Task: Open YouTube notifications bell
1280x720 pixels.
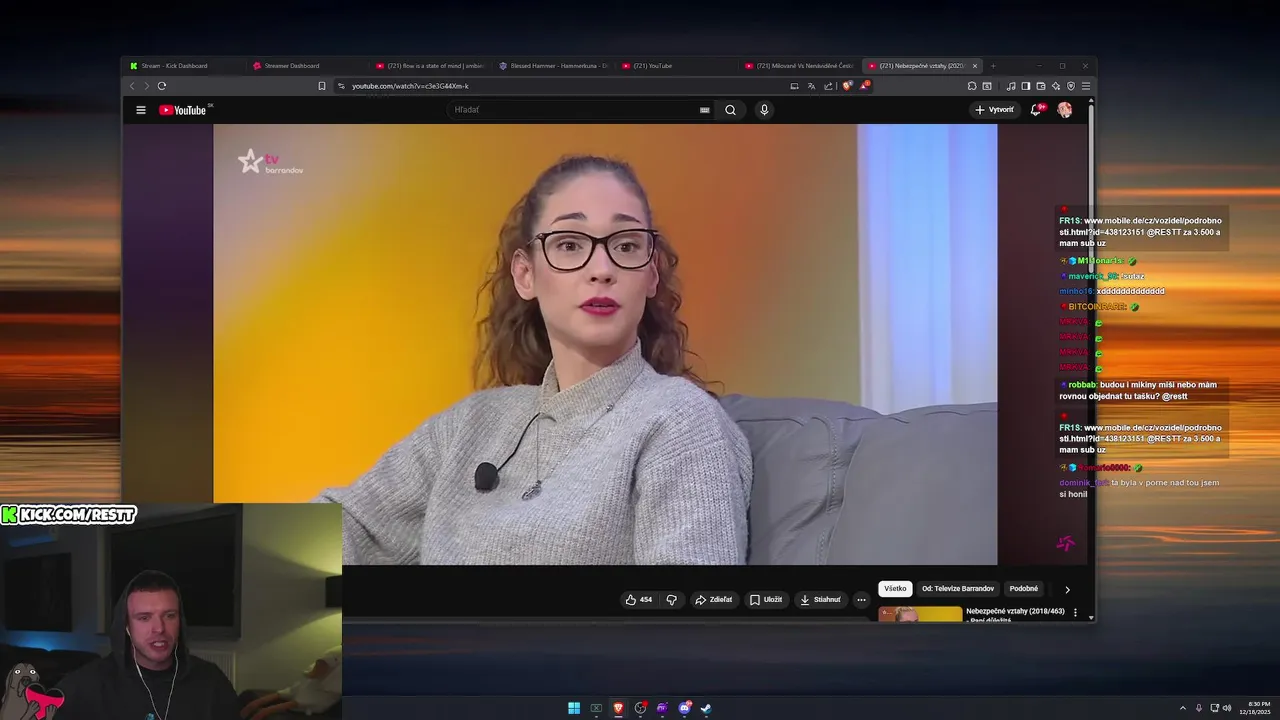Action: (x=1036, y=110)
